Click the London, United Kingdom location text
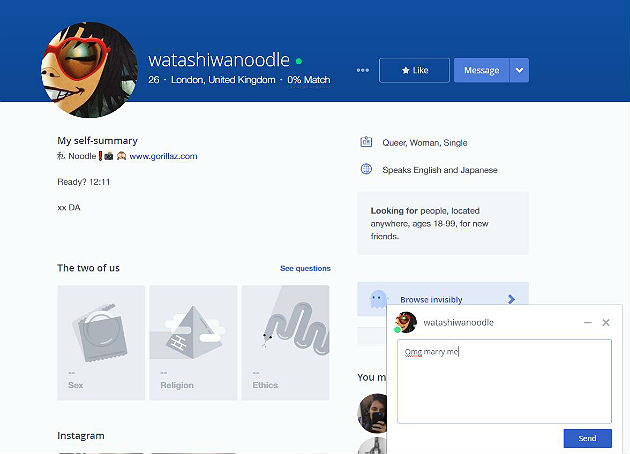 (x=223, y=80)
